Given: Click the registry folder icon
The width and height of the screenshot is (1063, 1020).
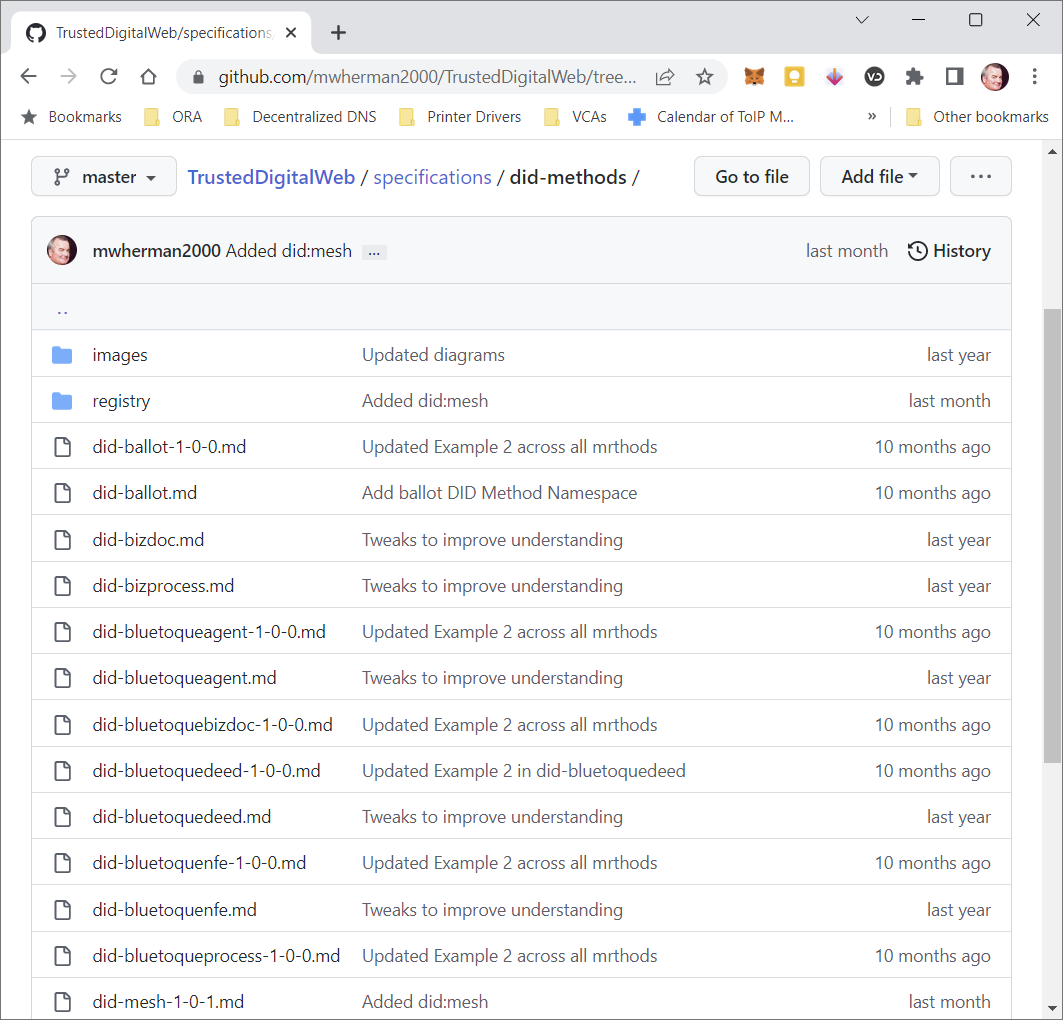Looking at the screenshot, I should pyautogui.click(x=62, y=401).
